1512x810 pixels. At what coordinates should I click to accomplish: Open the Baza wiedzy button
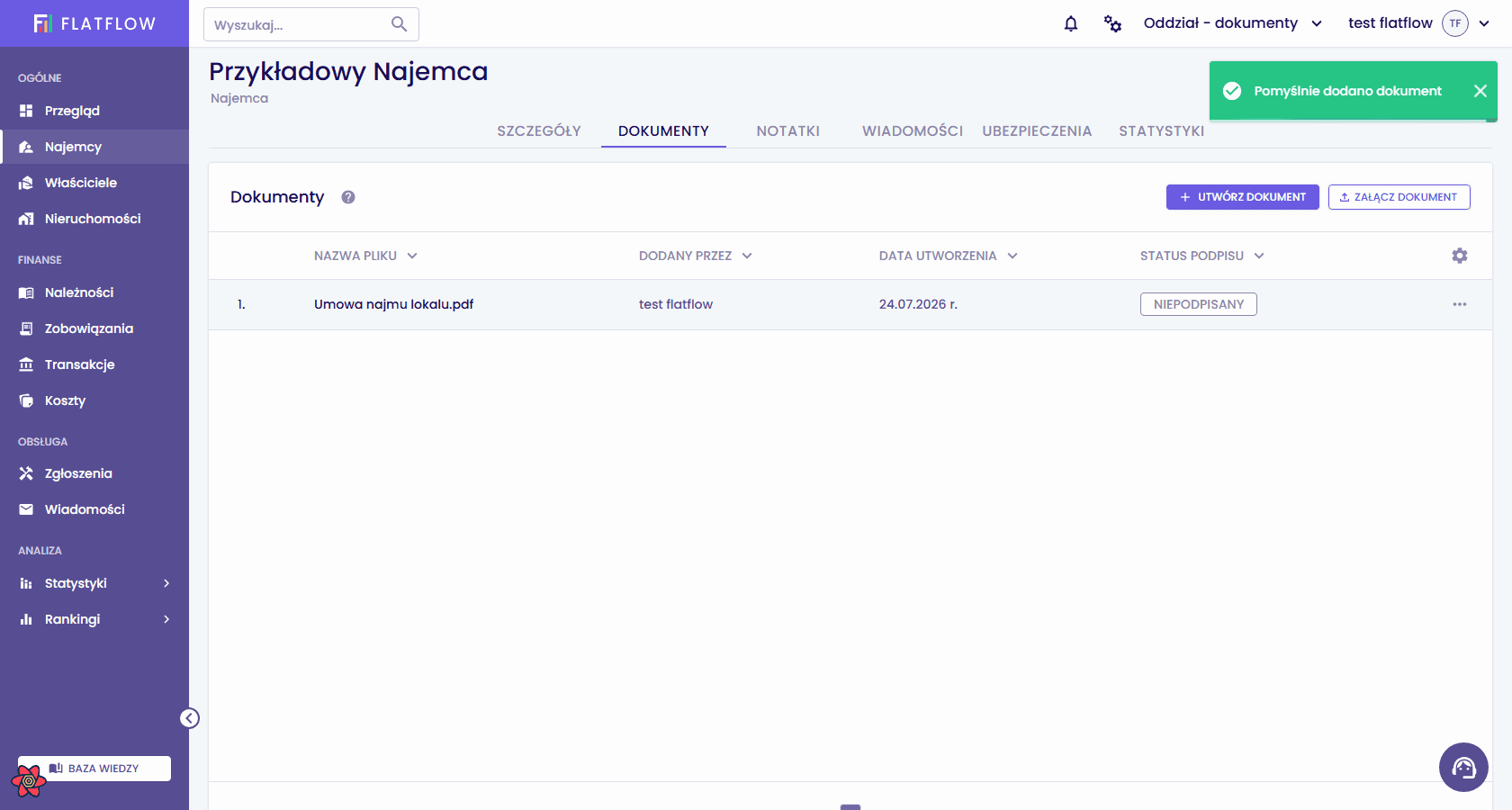click(x=94, y=769)
